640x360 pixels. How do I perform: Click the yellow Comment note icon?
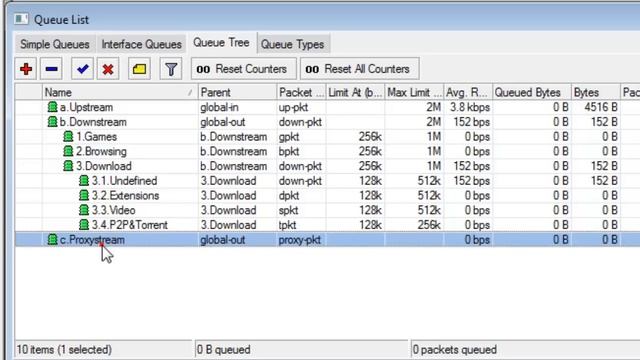[x=140, y=69]
